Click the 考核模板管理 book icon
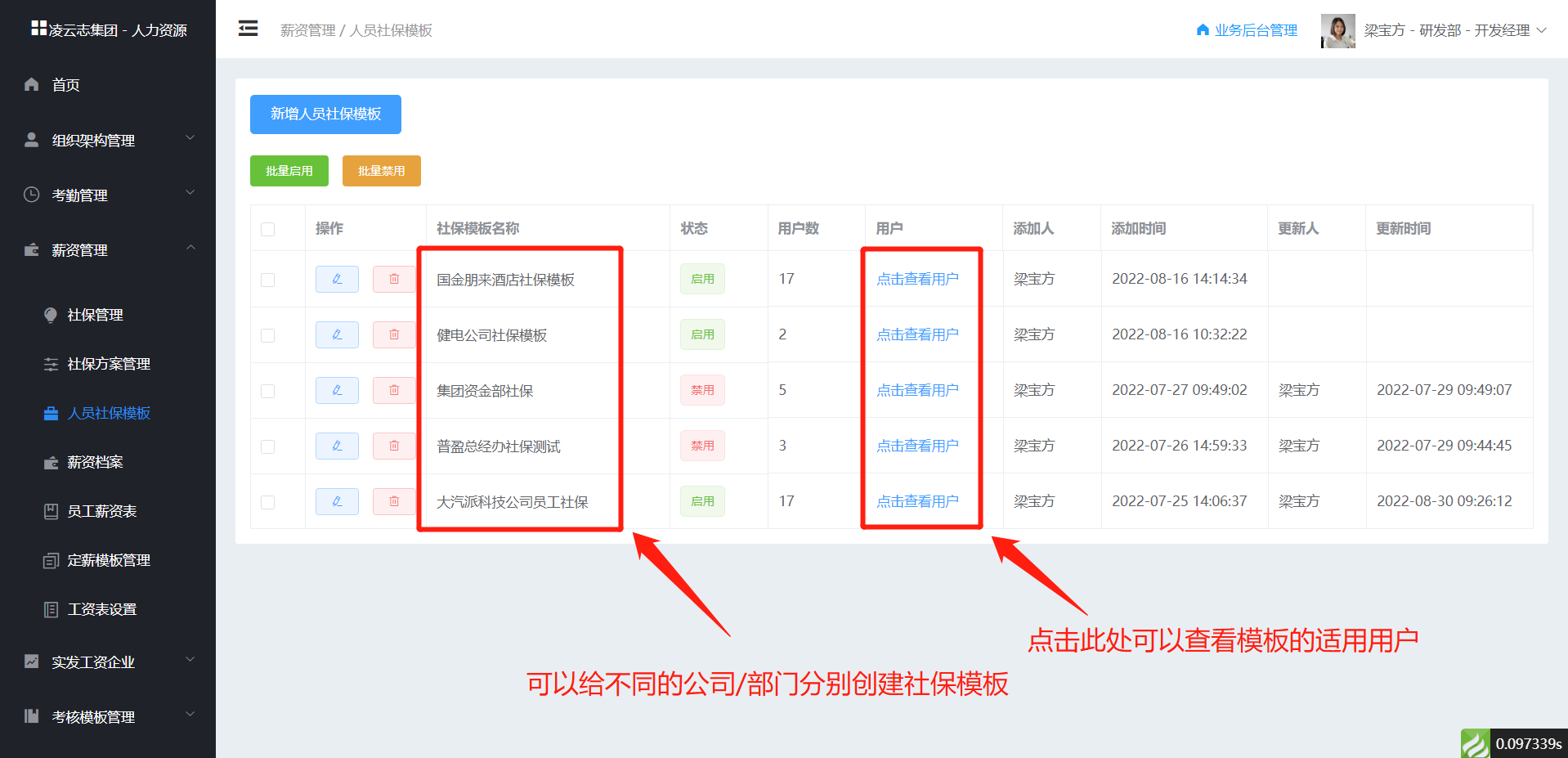Image resolution: width=1568 pixels, height=758 pixels. click(x=31, y=716)
